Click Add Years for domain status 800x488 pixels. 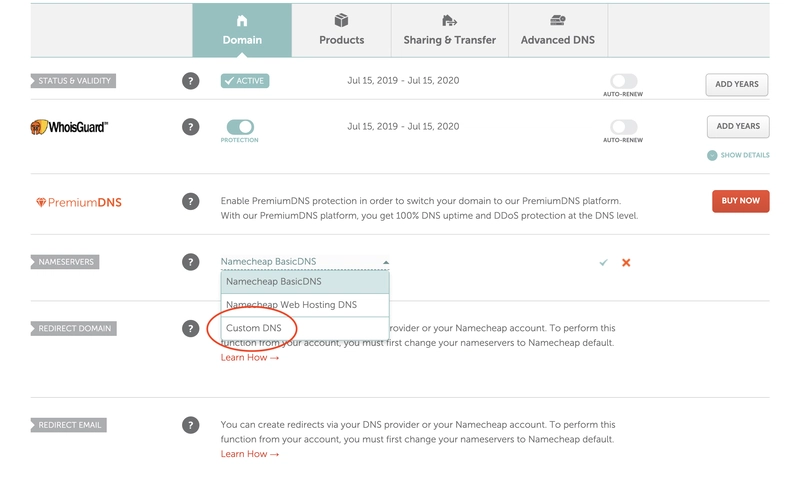click(x=737, y=84)
